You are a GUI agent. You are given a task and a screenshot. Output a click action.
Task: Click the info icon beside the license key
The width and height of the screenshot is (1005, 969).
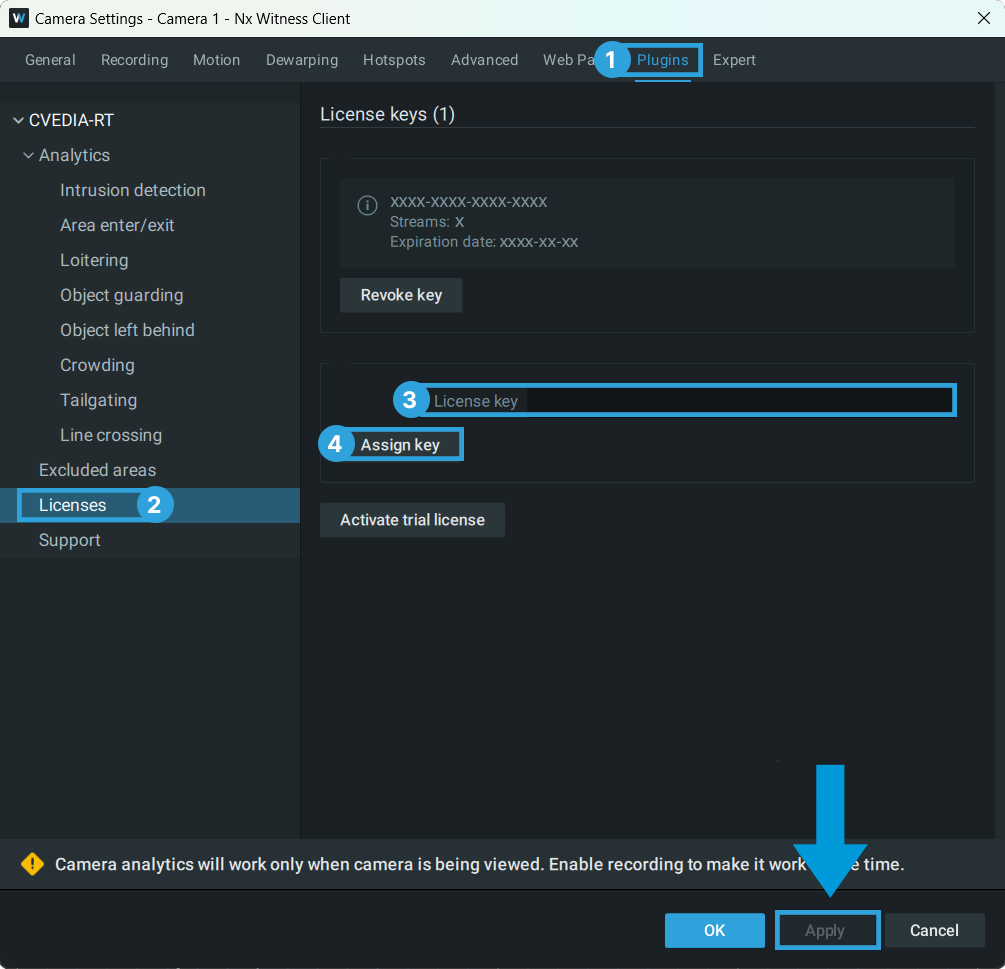click(367, 206)
